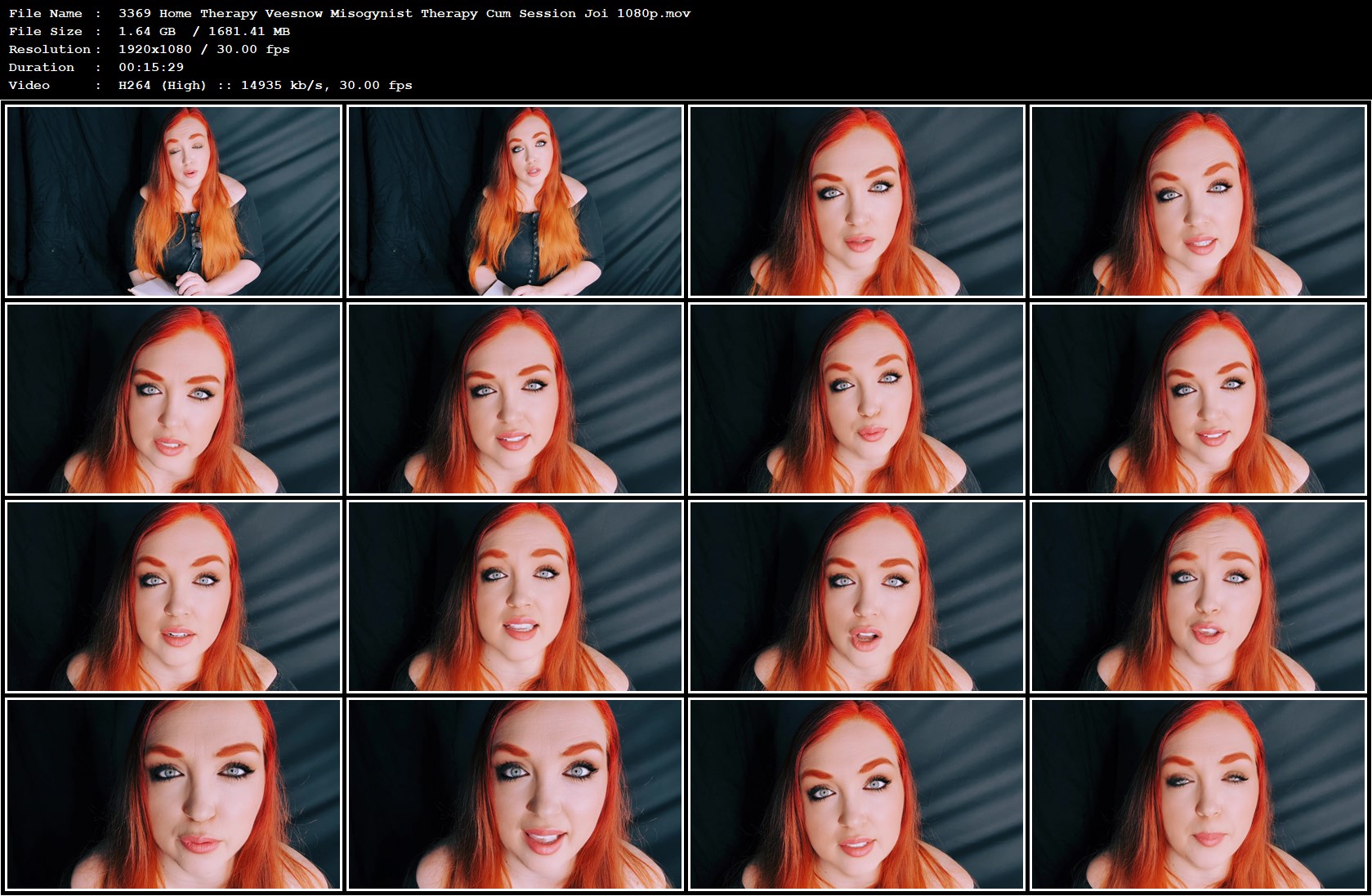Image resolution: width=1372 pixels, height=896 pixels.
Task: Open the third thumbnail in row two
Action: (856, 399)
